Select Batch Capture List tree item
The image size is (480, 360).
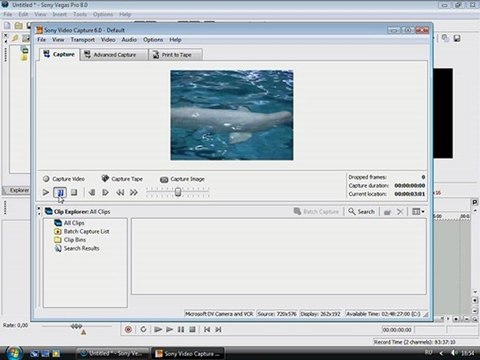click(82, 231)
